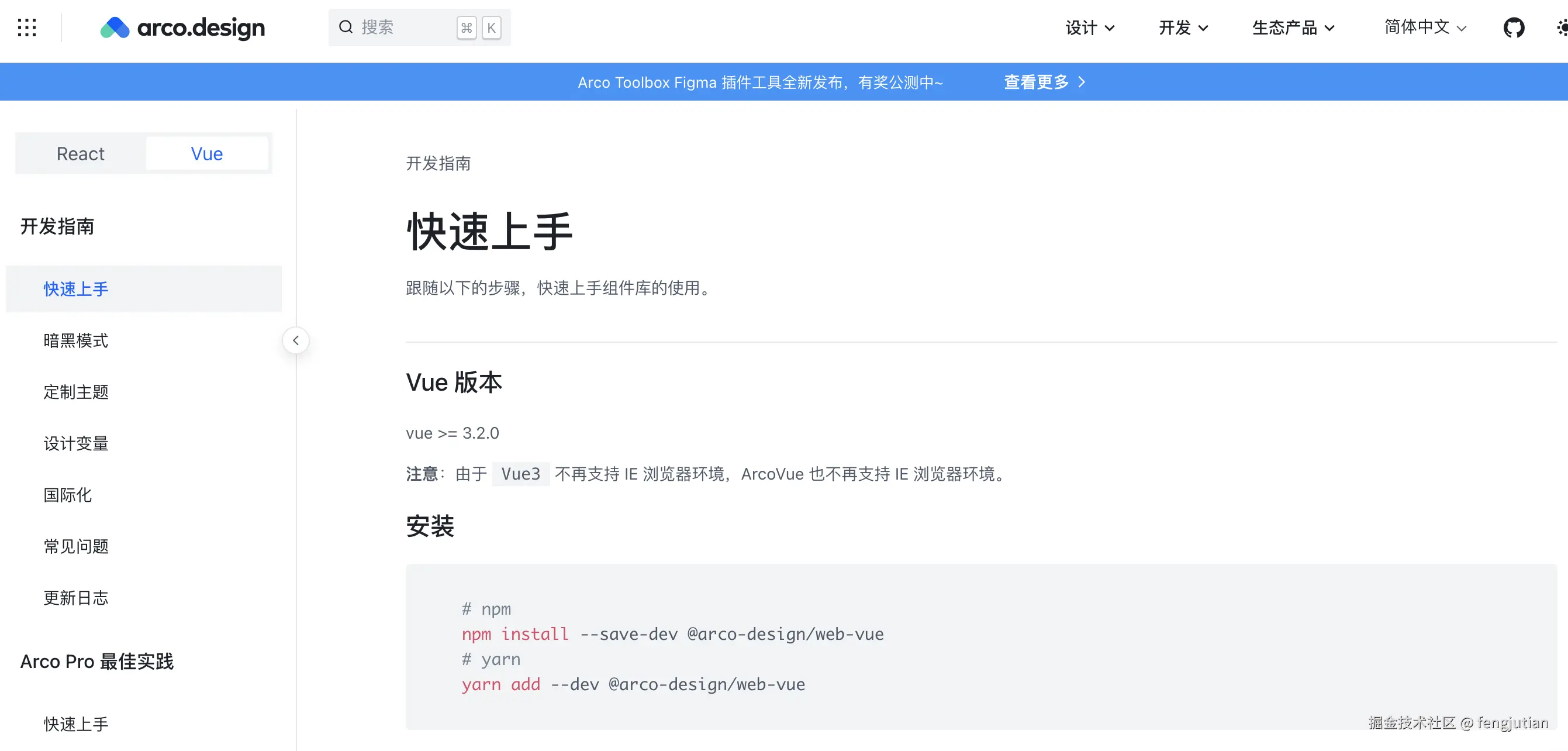Open the GitHub repository icon
The height and width of the screenshot is (751, 1568).
click(x=1513, y=27)
